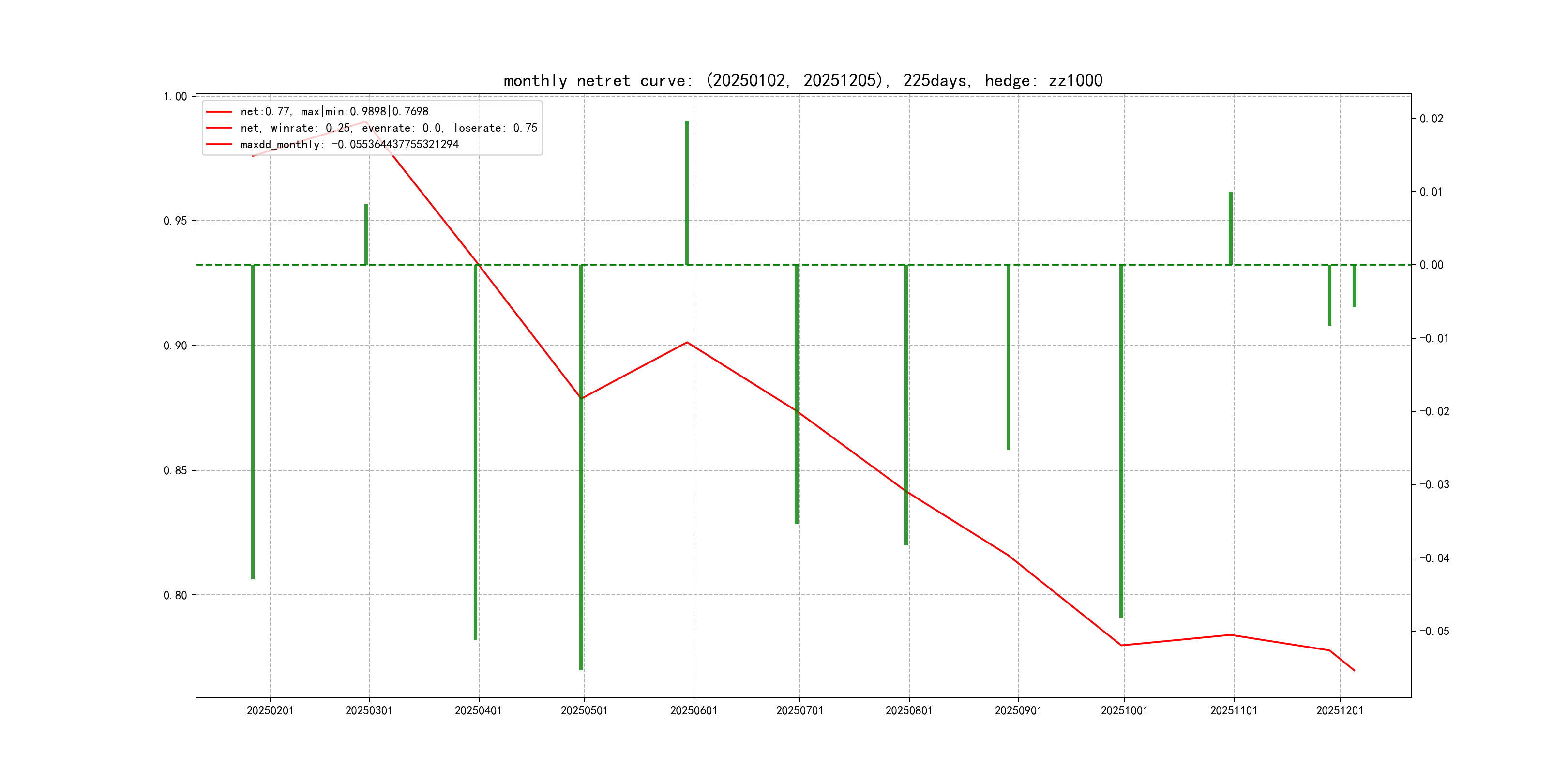
Task: Click the 0.80 left y-axis label
Action: coord(175,595)
